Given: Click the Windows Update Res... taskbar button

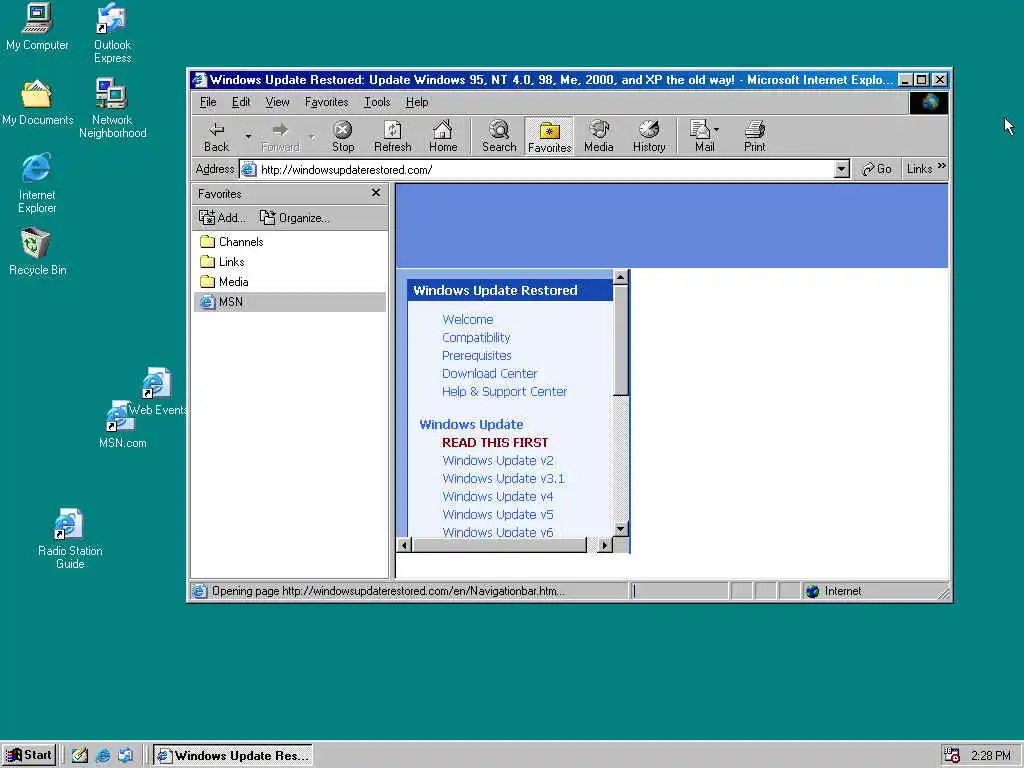Looking at the screenshot, I should (x=233, y=756).
